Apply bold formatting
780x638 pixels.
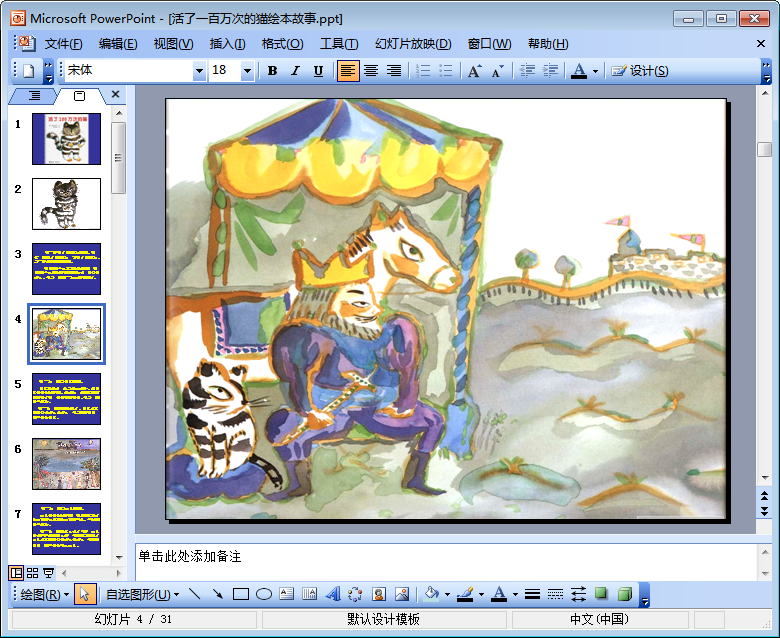click(272, 71)
